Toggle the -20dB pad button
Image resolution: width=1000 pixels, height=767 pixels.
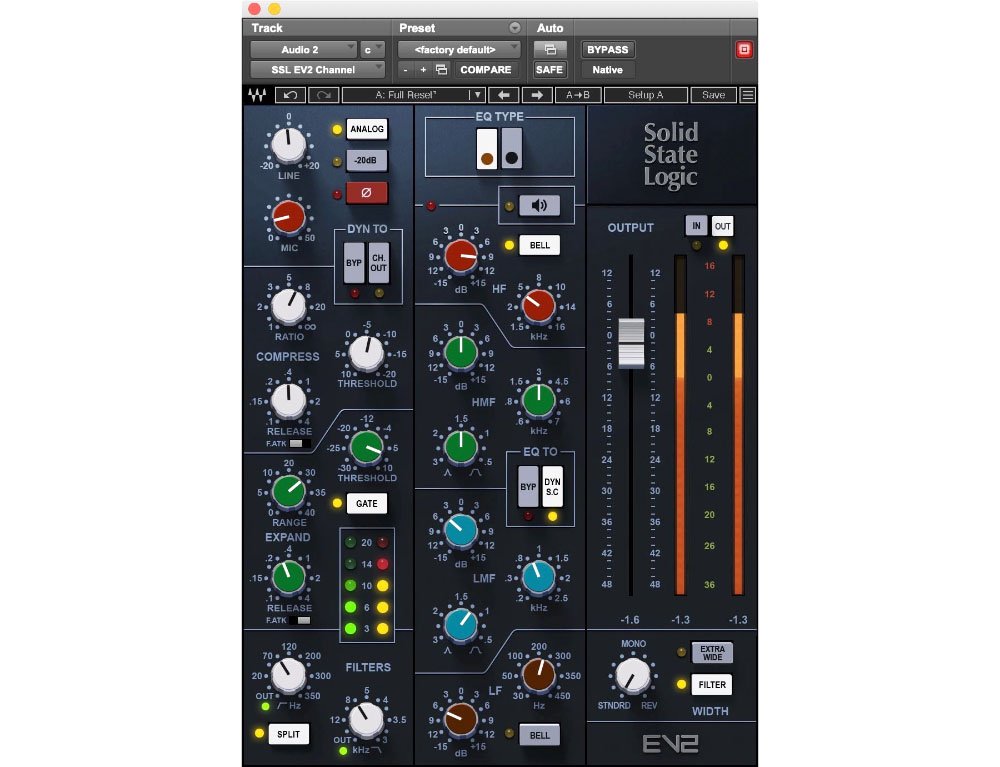367,161
